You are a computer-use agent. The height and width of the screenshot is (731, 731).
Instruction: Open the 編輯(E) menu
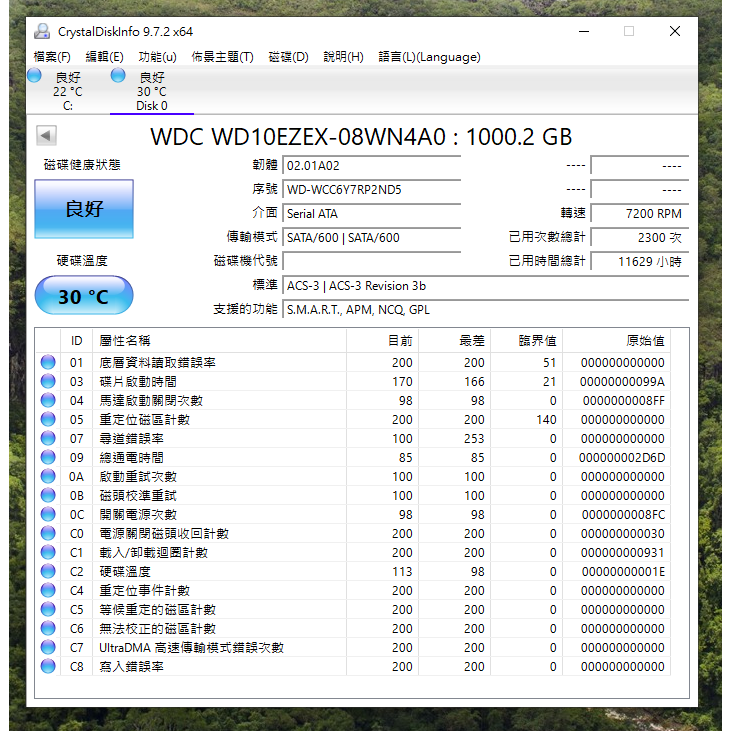pos(104,57)
